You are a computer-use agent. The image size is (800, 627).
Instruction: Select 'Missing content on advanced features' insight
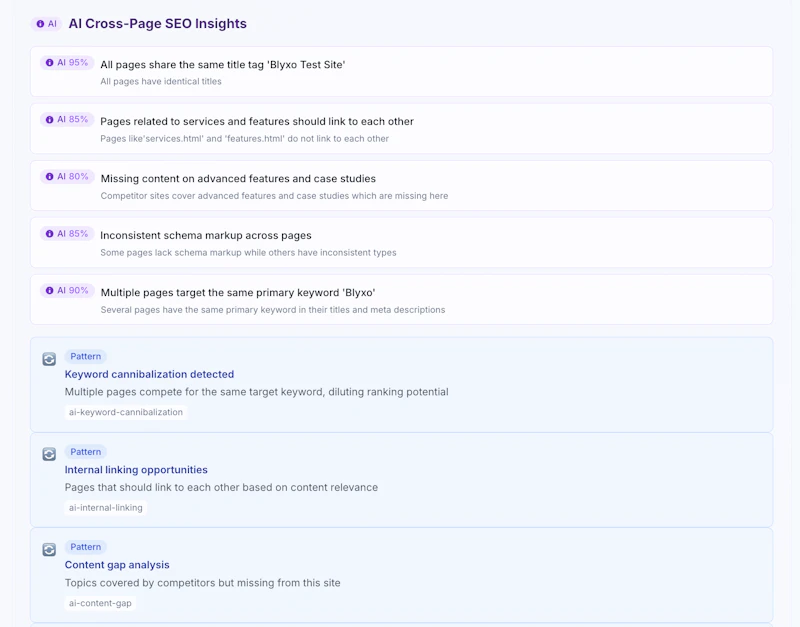coord(402,186)
